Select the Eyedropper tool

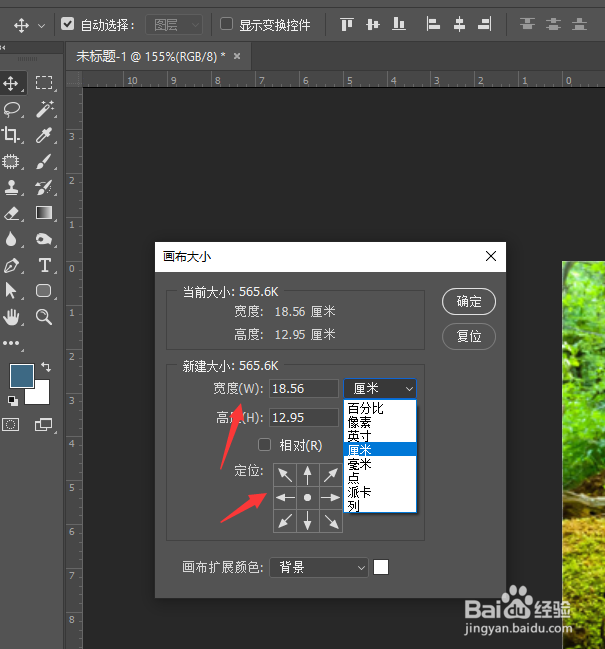(44, 135)
